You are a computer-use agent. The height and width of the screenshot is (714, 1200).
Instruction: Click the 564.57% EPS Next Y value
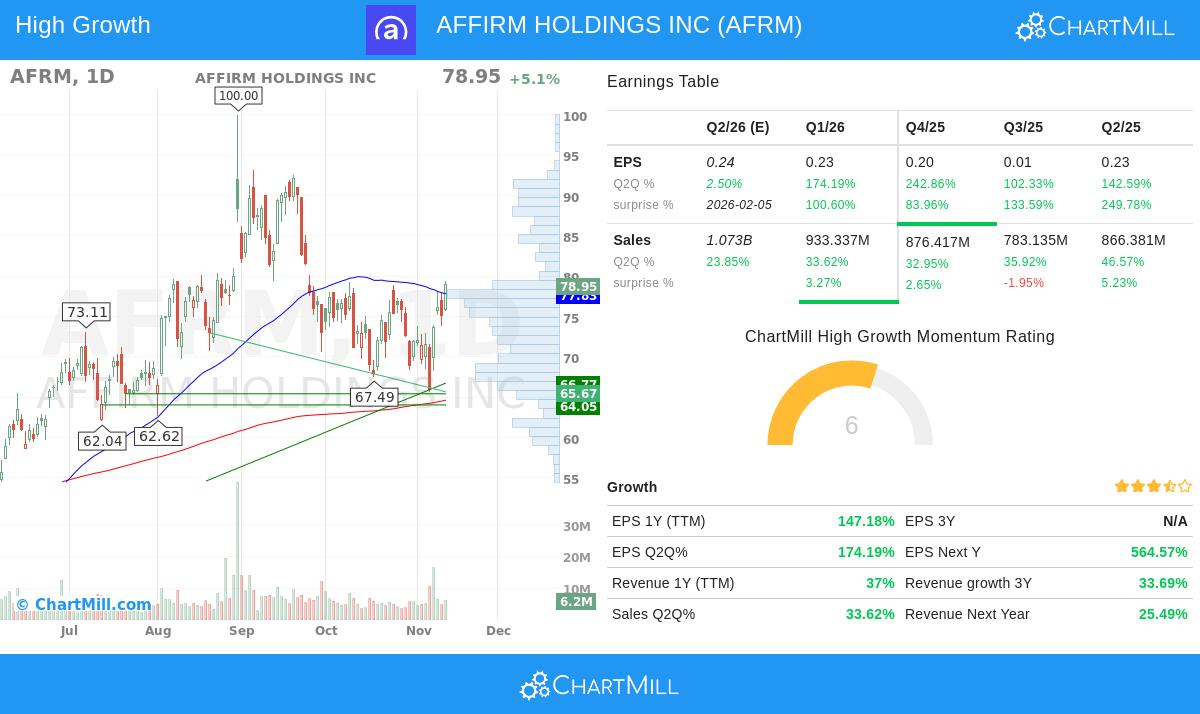tap(1159, 552)
